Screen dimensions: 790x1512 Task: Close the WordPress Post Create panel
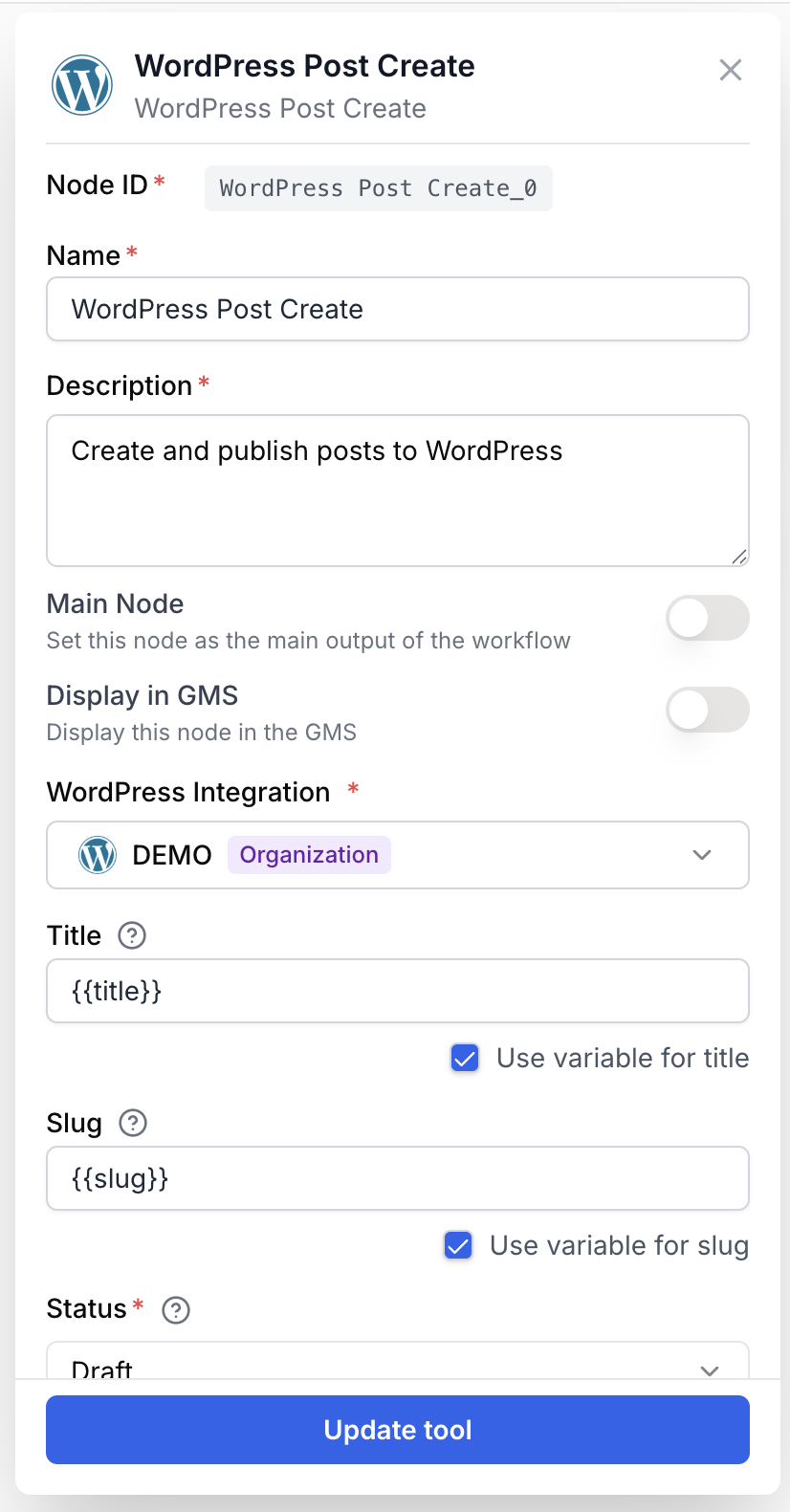pos(731,70)
